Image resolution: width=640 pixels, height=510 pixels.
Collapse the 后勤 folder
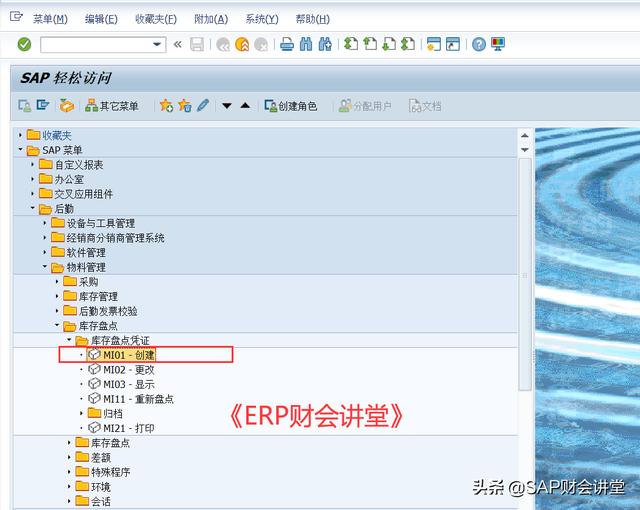click(x=33, y=208)
